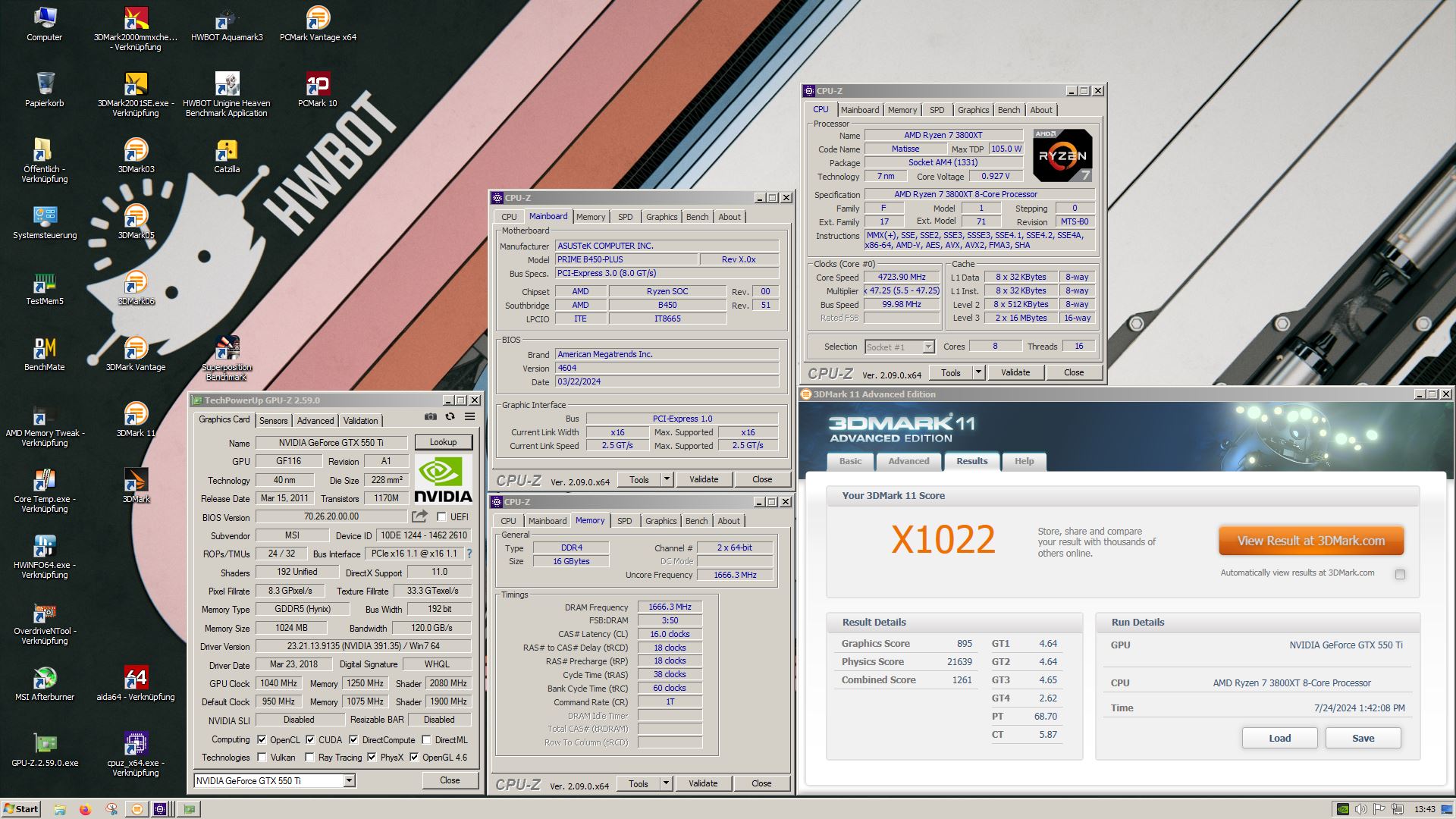Launch BenchMate desktop icon
Image resolution: width=1456 pixels, height=819 pixels.
tap(45, 353)
